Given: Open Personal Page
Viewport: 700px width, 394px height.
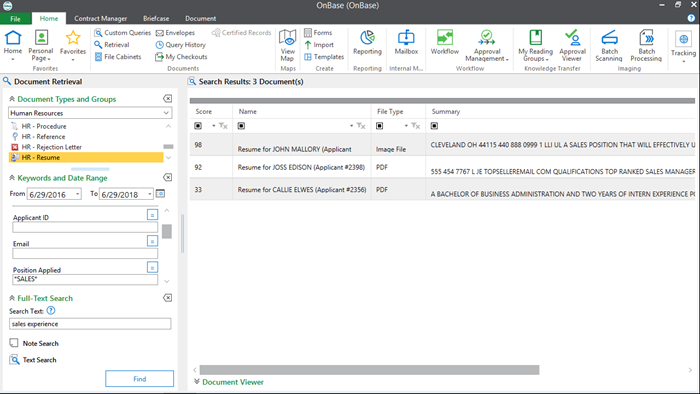Looking at the screenshot, I should click(41, 46).
